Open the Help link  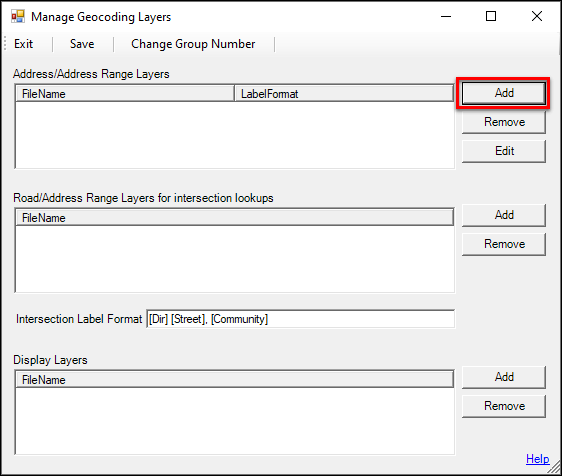point(537,459)
